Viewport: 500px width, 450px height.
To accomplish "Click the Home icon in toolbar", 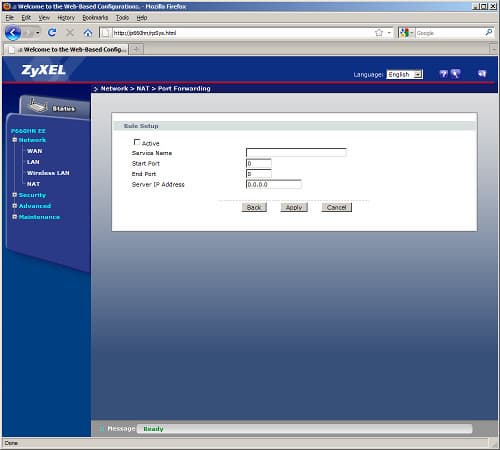I will coord(88,33).
